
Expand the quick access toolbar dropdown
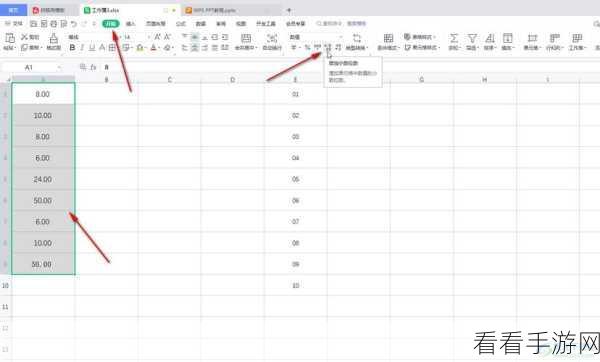tap(94, 24)
